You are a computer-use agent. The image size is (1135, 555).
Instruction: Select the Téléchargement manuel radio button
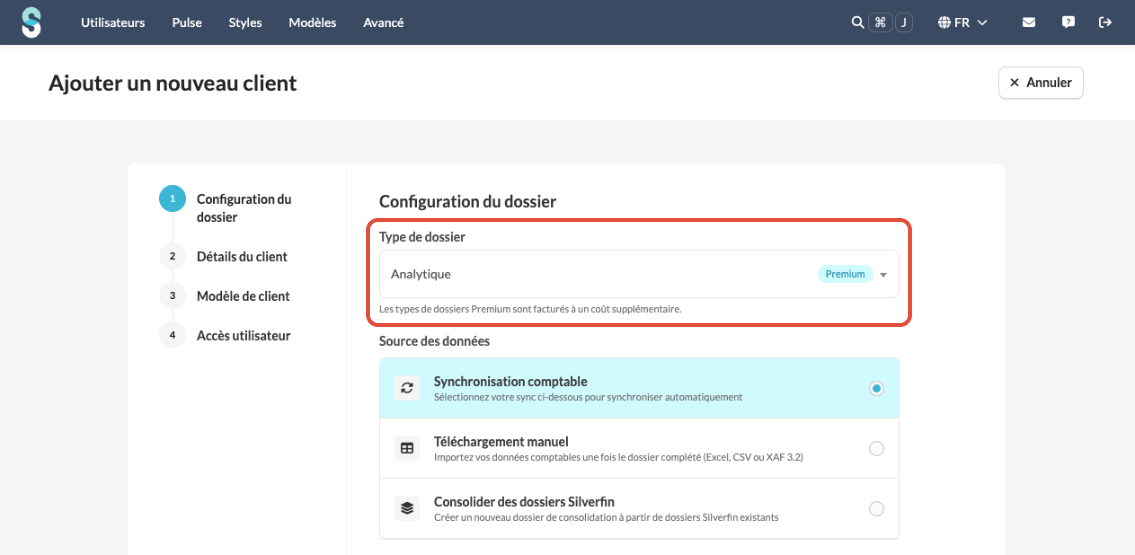877,449
